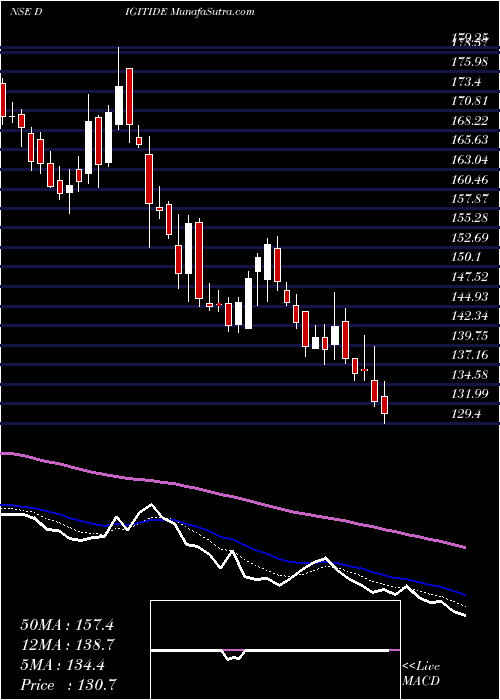This screenshot has height=700, width=500.
Task: Select the 152.69 price axis label
Action: click(470, 238)
